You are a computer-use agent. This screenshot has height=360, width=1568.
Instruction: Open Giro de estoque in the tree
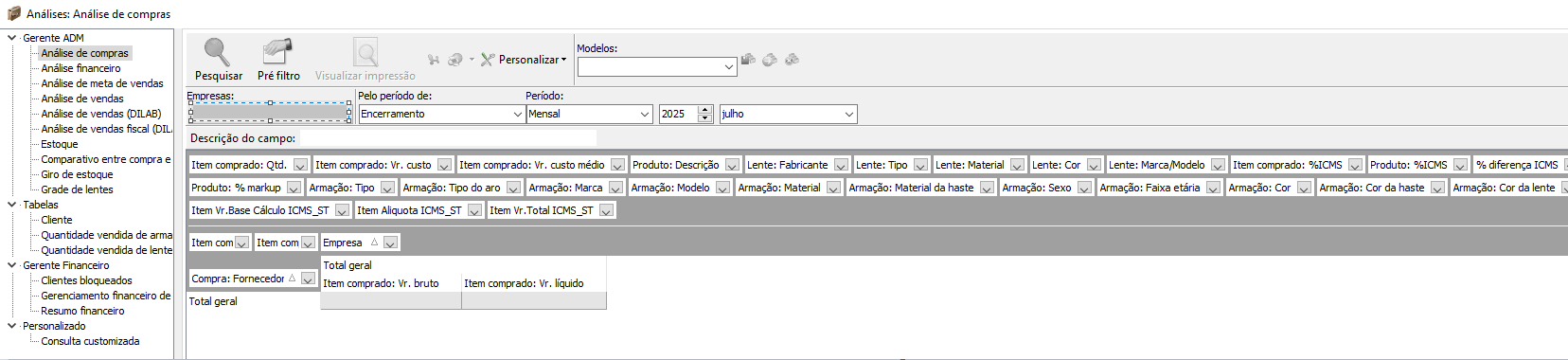tap(77, 174)
